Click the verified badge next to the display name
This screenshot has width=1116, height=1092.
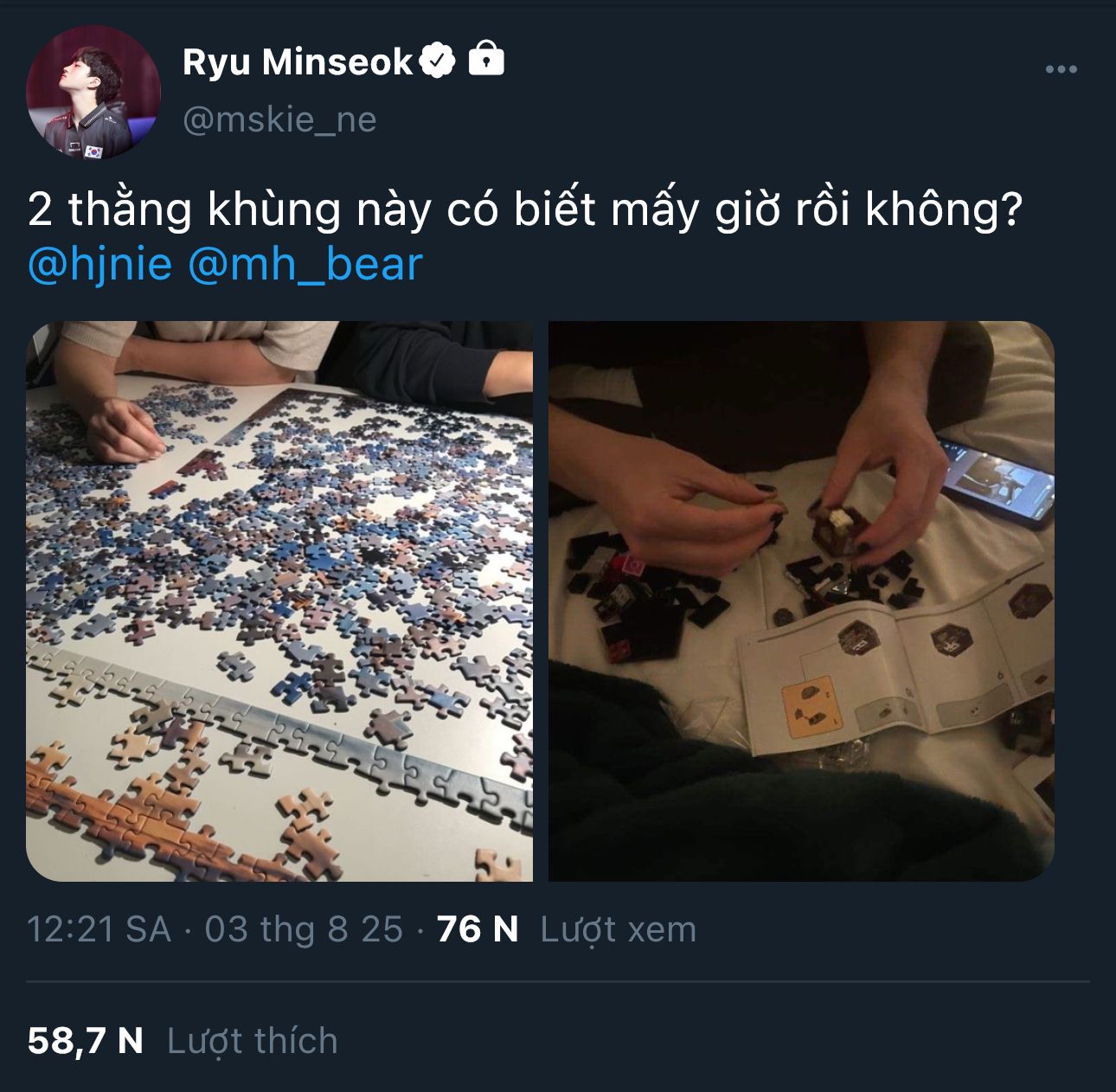click(438, 61)
